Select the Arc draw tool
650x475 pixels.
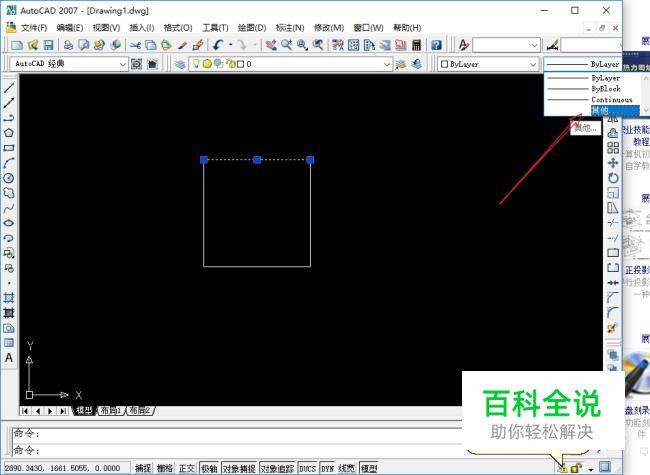point(9,163)
